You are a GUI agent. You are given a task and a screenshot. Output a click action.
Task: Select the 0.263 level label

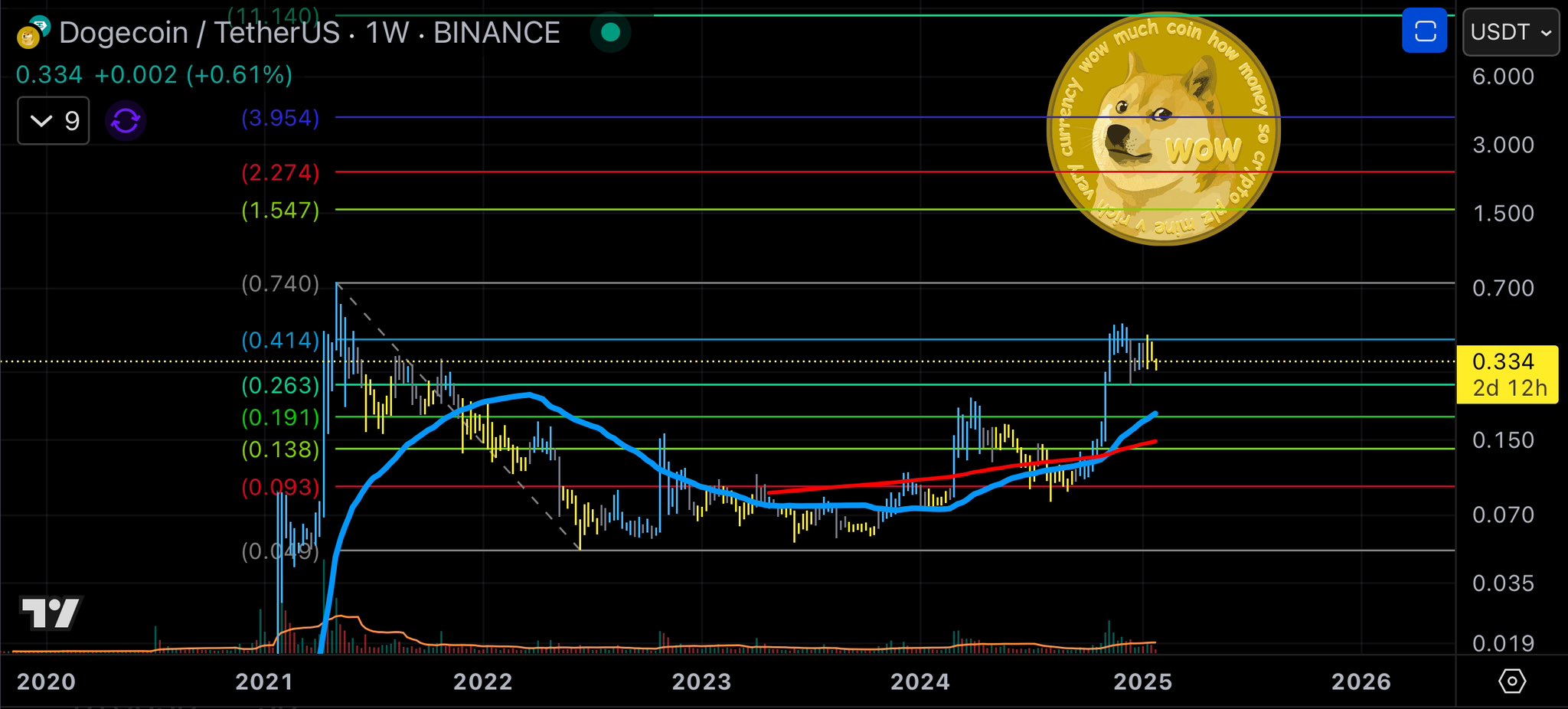pos(280,385)
